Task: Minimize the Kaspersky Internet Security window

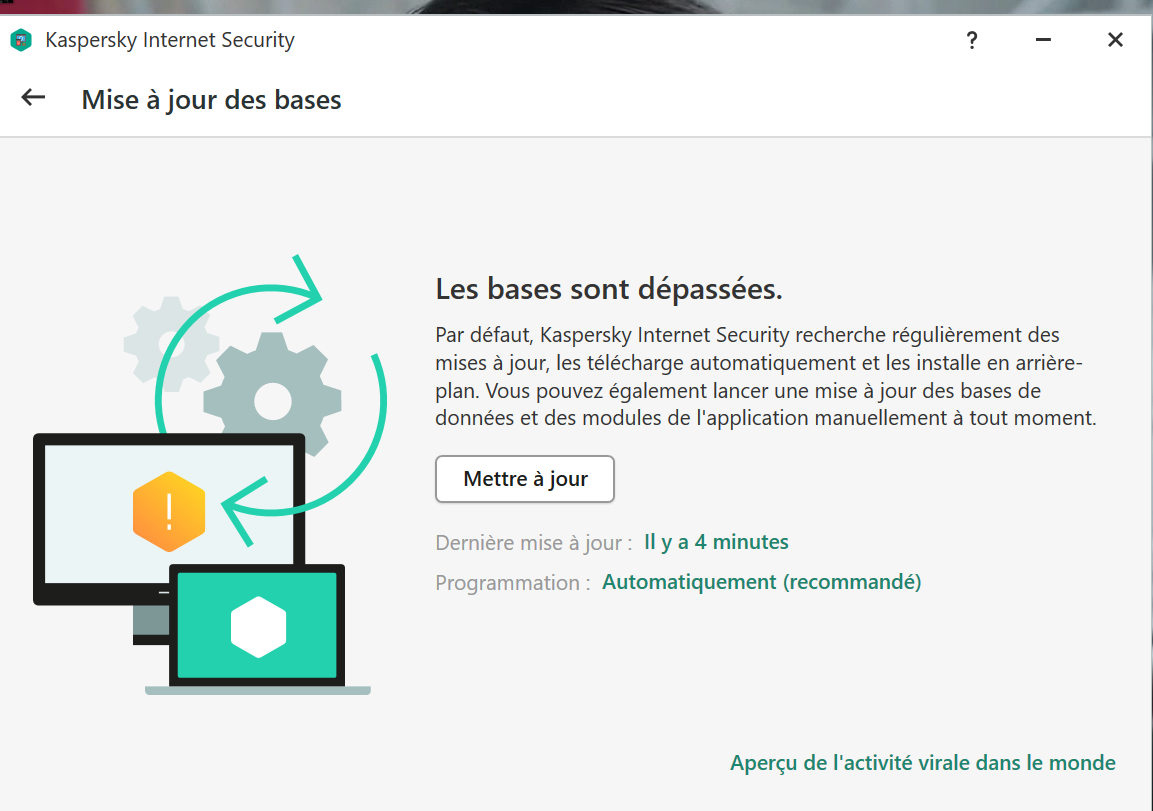Action: click(1043, 40)
